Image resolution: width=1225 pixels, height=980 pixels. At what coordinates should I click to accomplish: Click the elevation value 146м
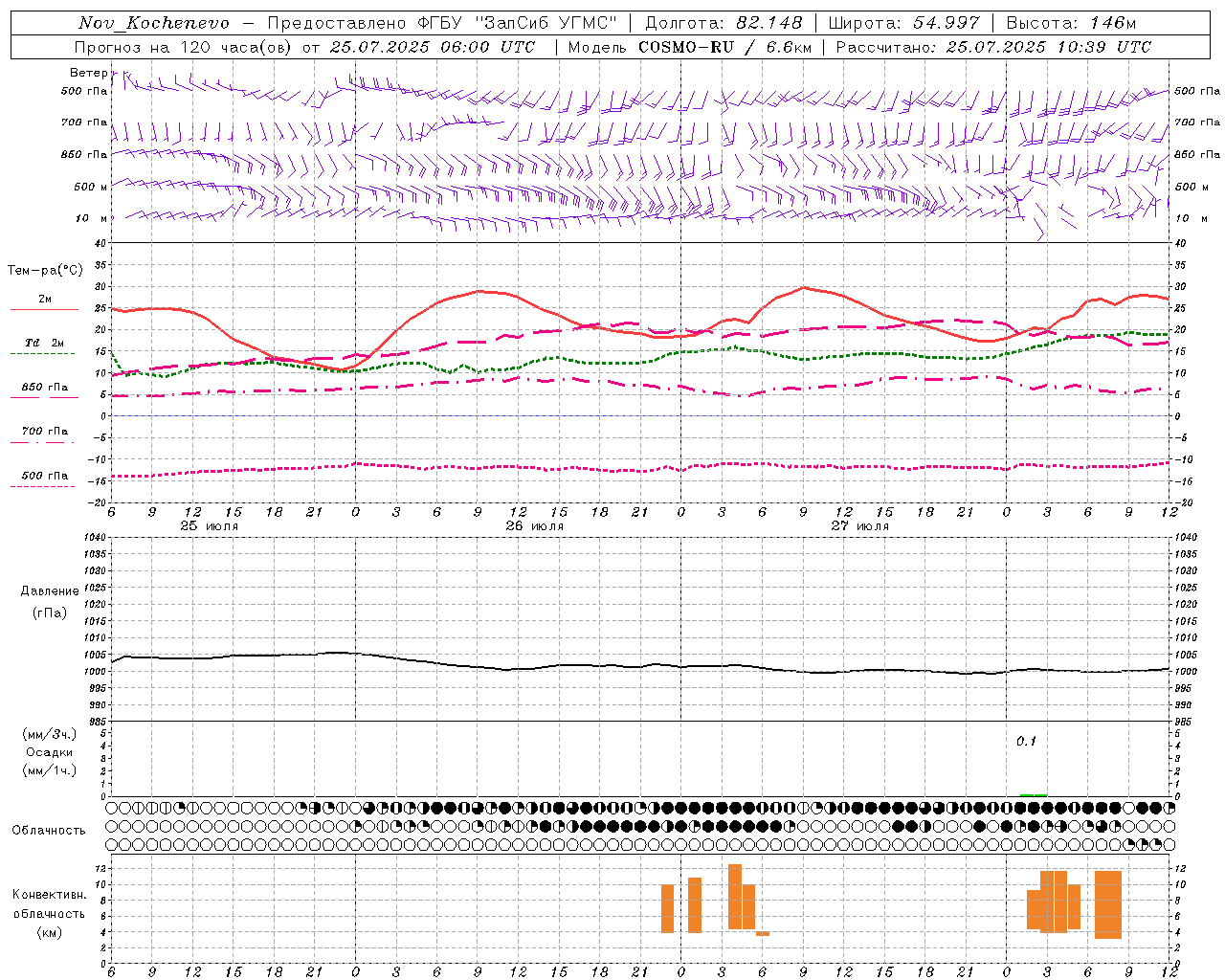pos(1112,23)
